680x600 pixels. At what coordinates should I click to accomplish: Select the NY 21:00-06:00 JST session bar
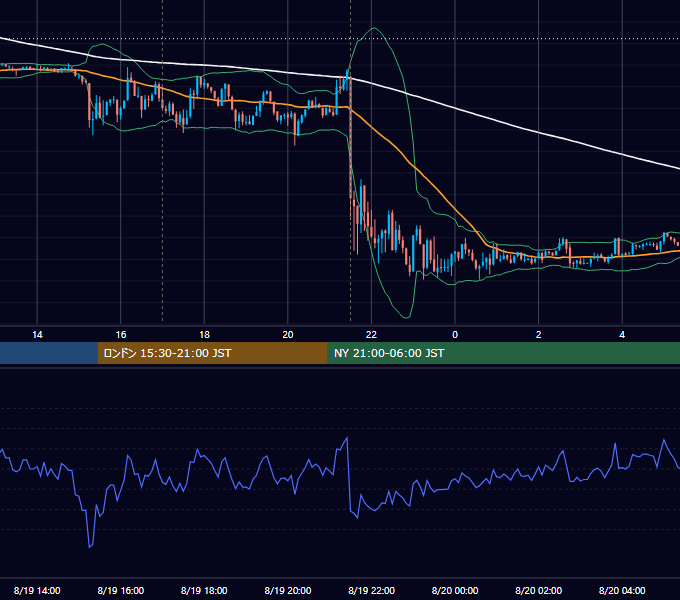point(503,353)
